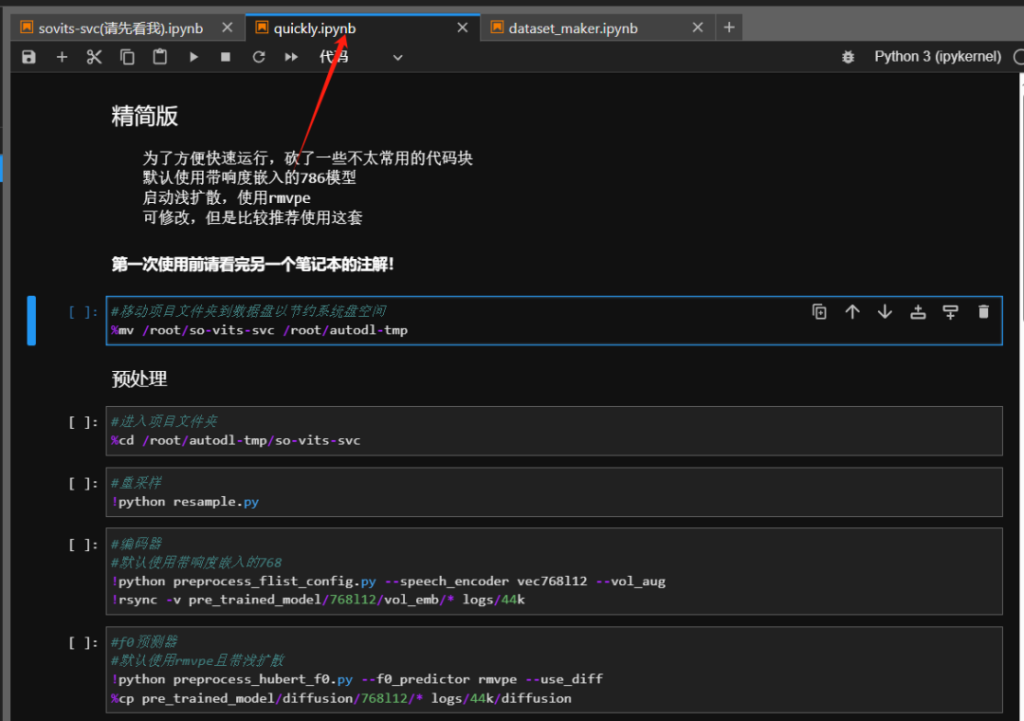Restart kernel and run all cells
This screenshot has width=1024, height=721.
pos(291,57)
